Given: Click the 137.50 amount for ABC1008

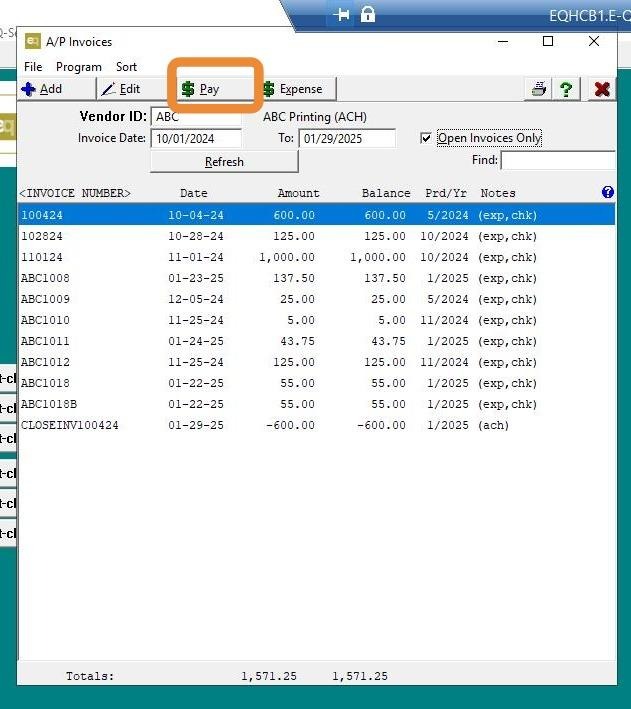Looking at the screenshot, I should pyautogui.click(x=294, y=278).
